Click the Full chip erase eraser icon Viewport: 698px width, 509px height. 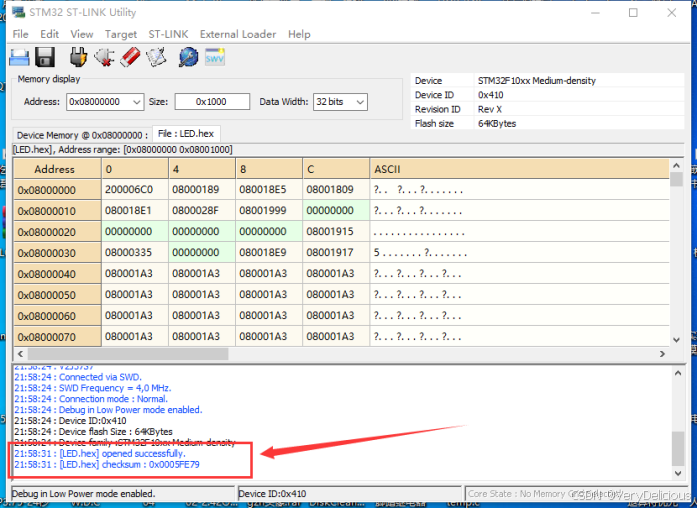click(130, 57)
